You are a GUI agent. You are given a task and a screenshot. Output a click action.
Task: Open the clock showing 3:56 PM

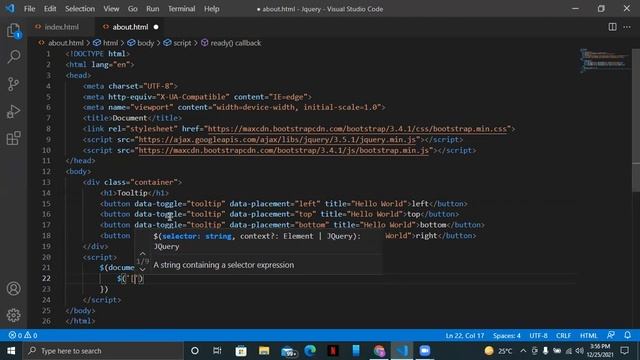600,351
